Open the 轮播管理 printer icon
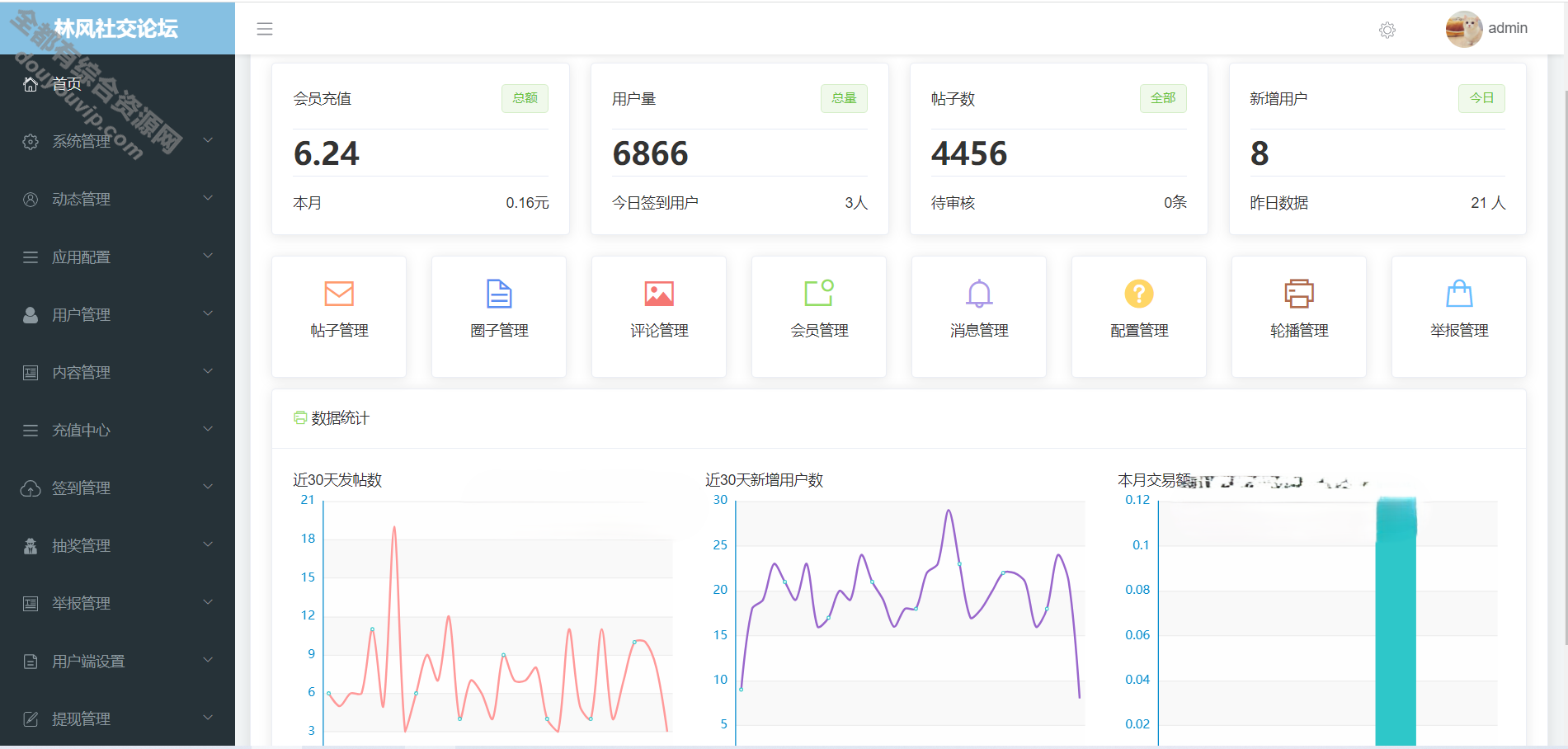This screenshot has height=749, width=1568. (x=1299, y=294)
